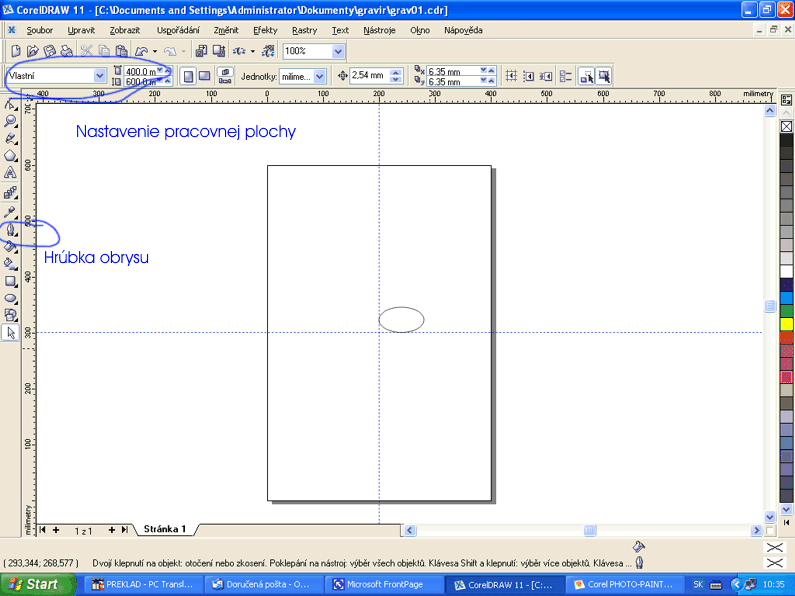Toggle snap to grid
The height and width of the screenshot is (596, 795).
coord(511,77)
